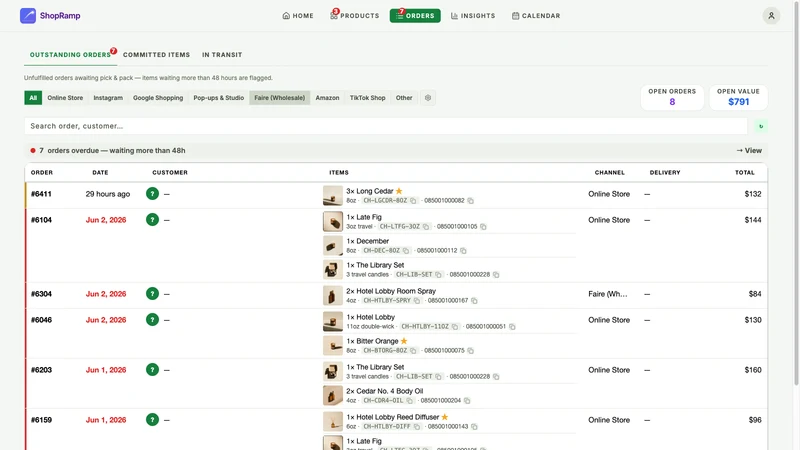Screen dimensions: 800x450
Task: Click the CUSTOMER column header
Action: (170, 173)
